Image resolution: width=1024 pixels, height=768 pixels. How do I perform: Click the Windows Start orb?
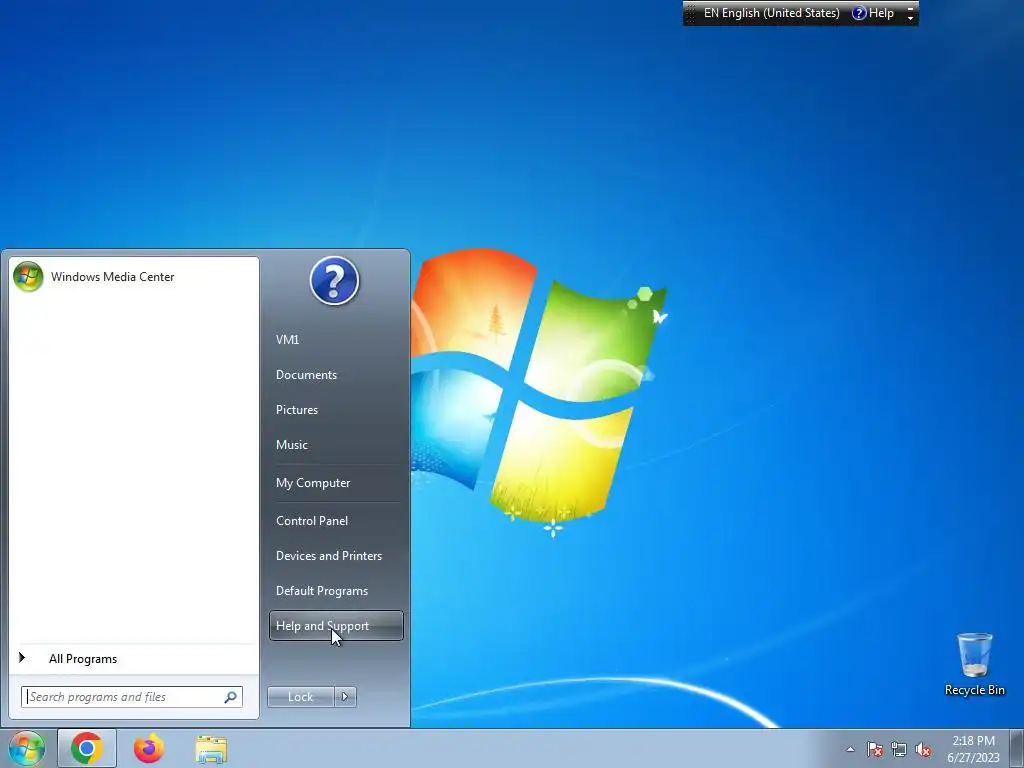(x=27, y=748)
